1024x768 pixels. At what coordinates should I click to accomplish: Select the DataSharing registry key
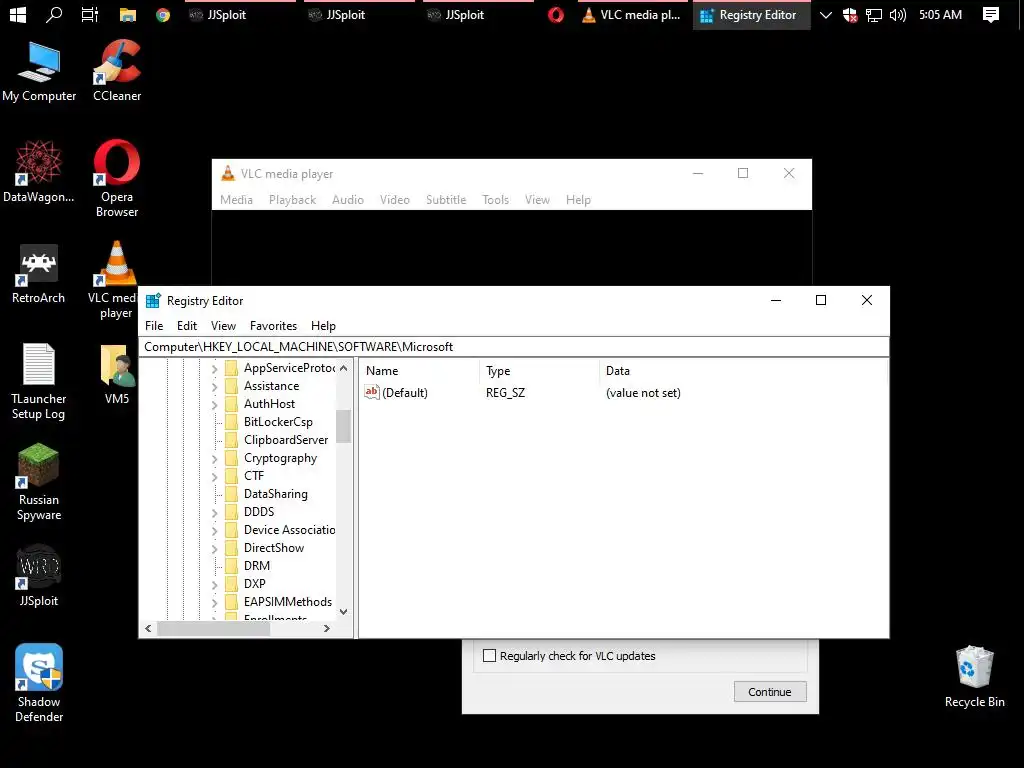coord(276,494)
